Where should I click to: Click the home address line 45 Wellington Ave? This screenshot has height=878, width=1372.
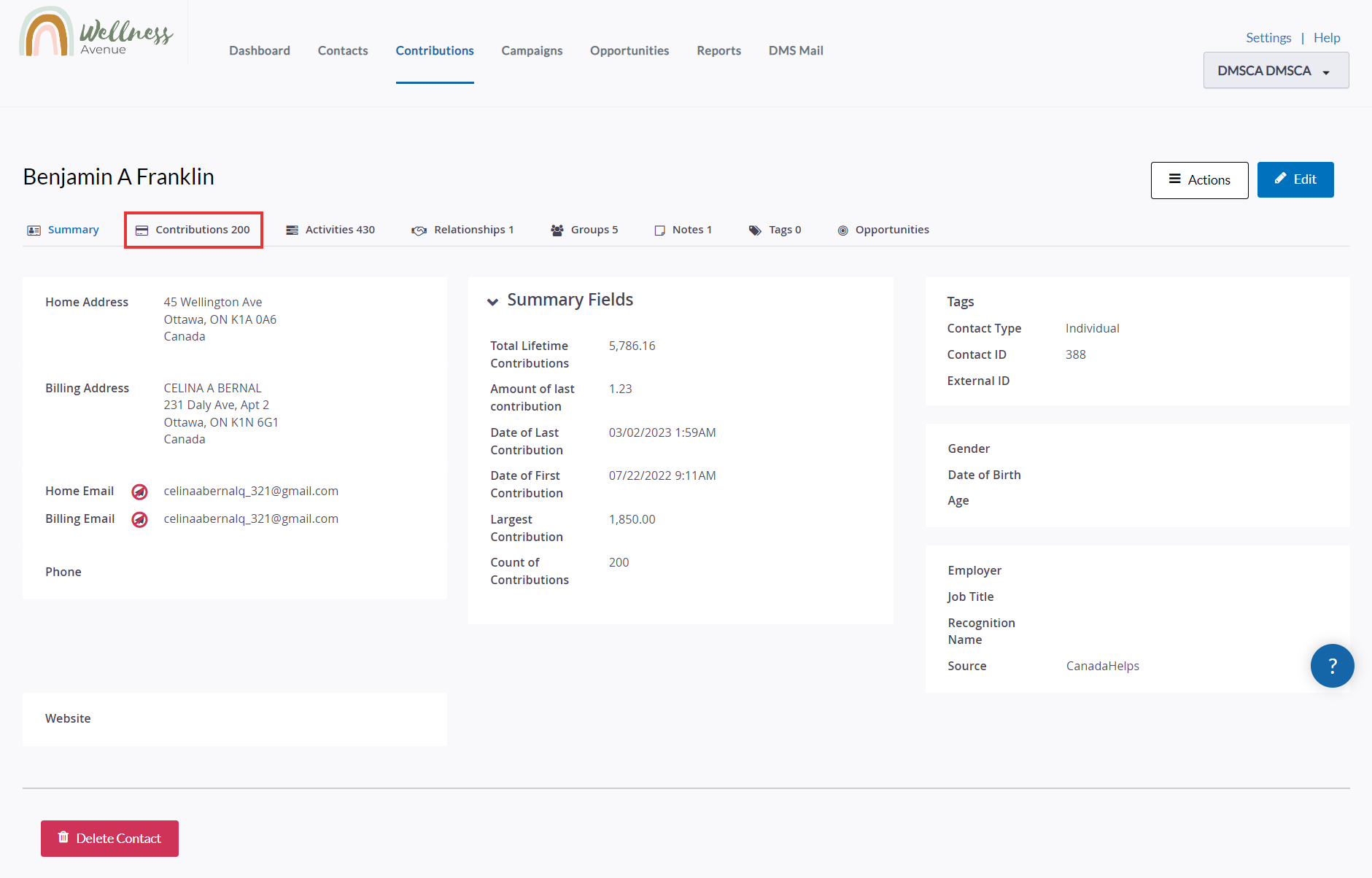(x=213, y=302)
